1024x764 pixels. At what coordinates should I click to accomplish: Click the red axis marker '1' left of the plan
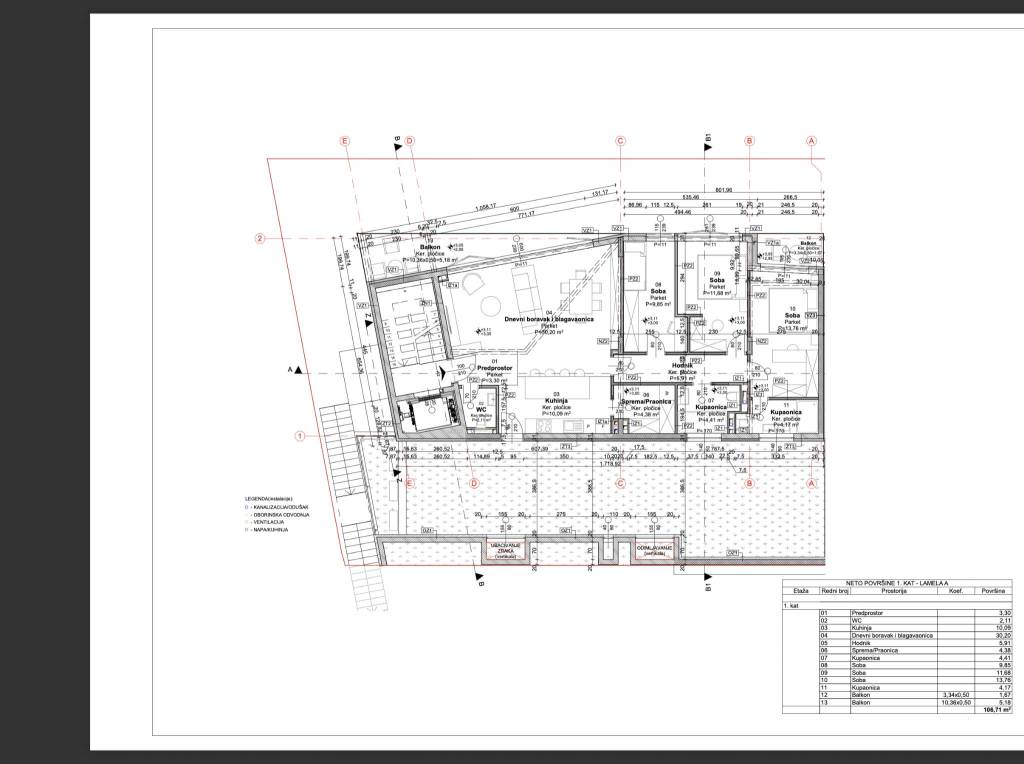pos(300,436)
